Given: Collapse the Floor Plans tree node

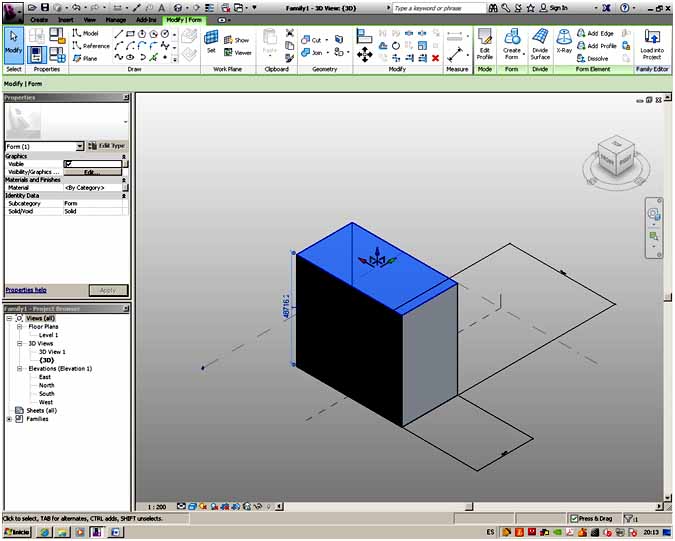Looking at the screenshot, I should [19, 327].
